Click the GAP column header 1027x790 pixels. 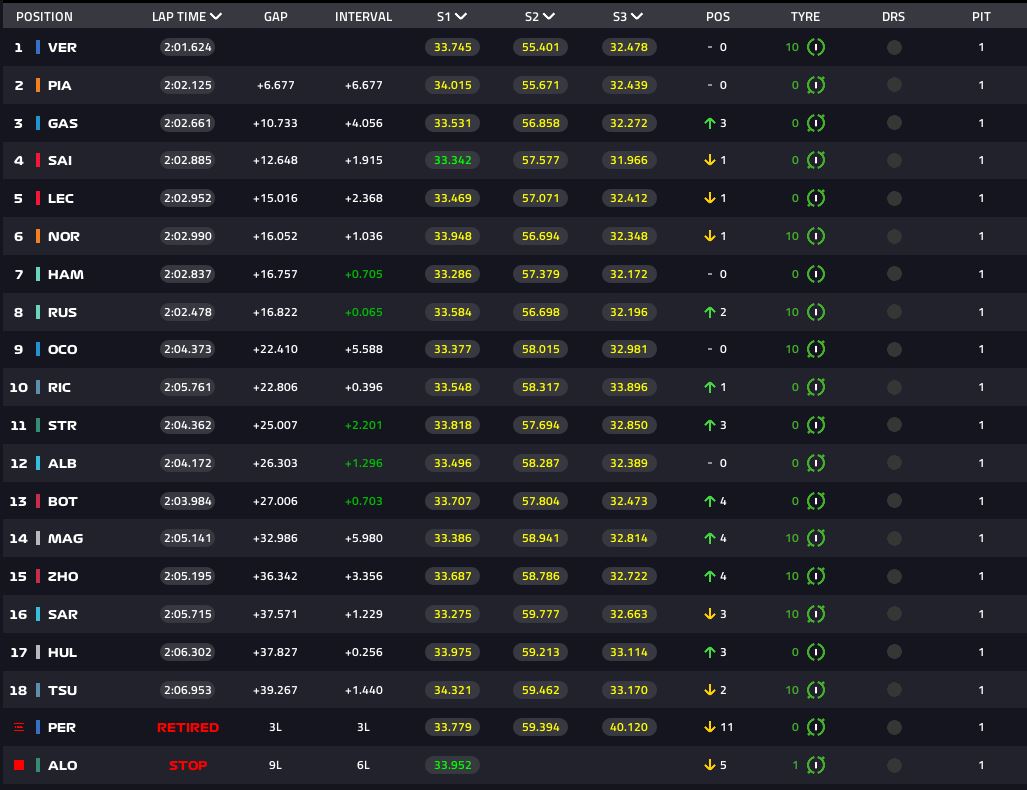coord(275,17)
